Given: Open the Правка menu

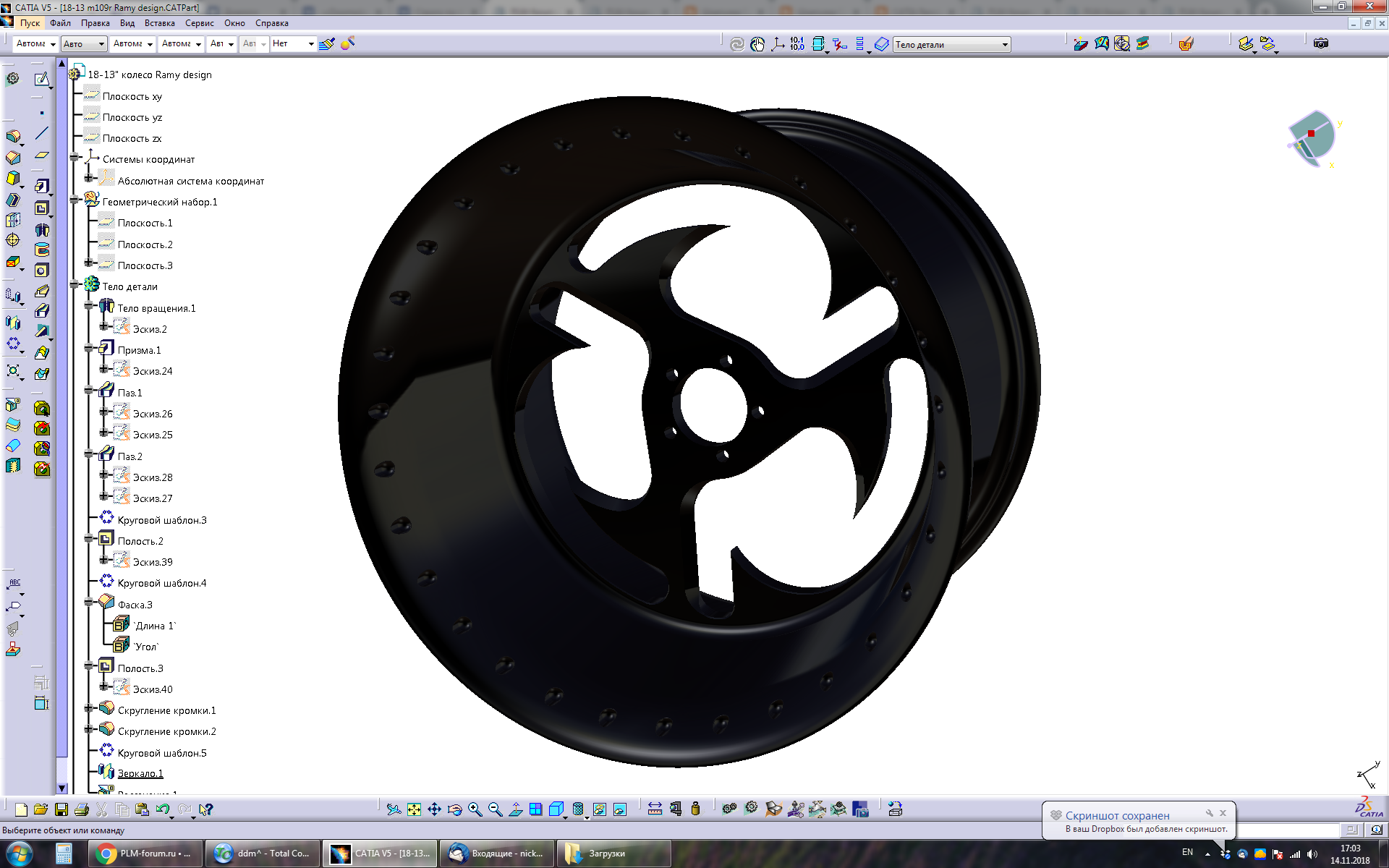Looking at the screenshot, I should (x=95, y=23).
